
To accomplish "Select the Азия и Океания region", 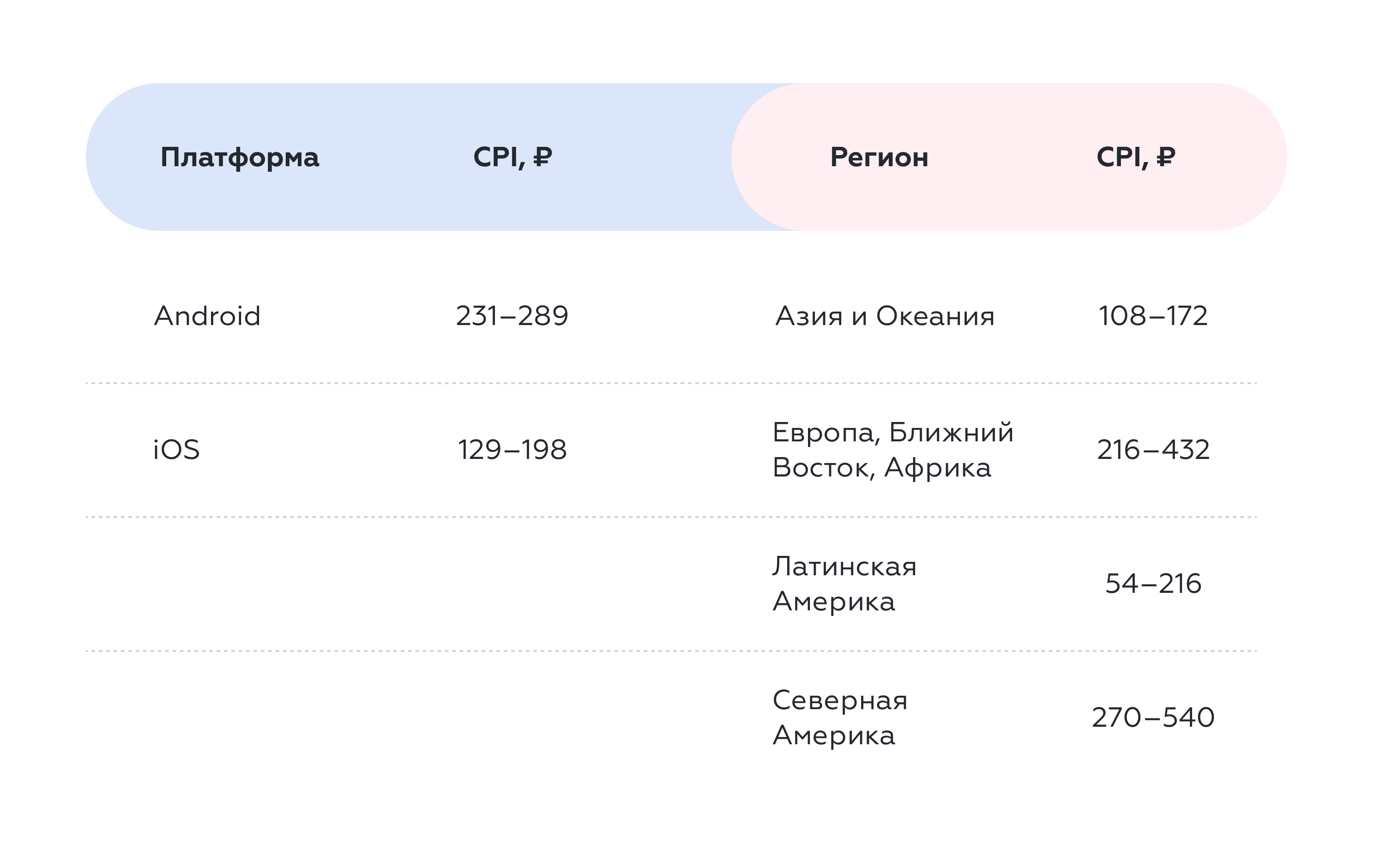I will pyautogui.click(x=885, y=316).
